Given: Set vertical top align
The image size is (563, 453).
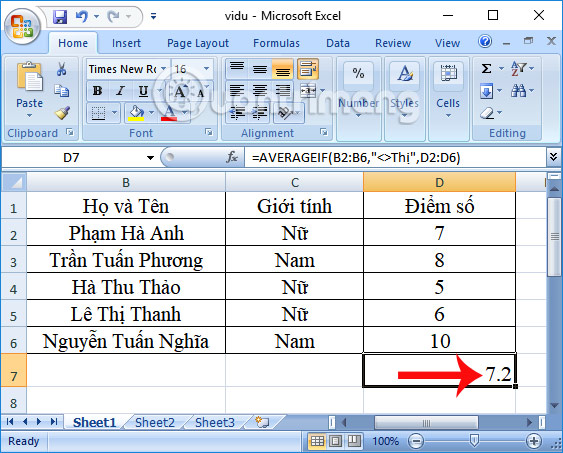Looking at the screenshot, I should click(x=237, y=68).
